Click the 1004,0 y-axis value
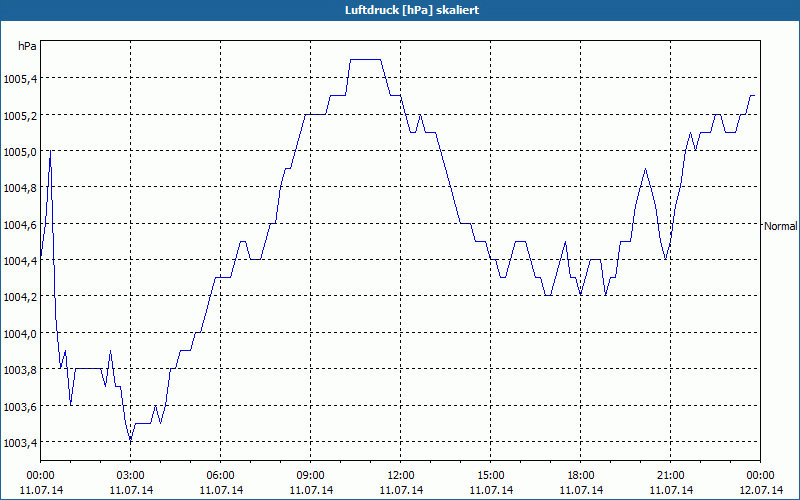 pos(19,334)
